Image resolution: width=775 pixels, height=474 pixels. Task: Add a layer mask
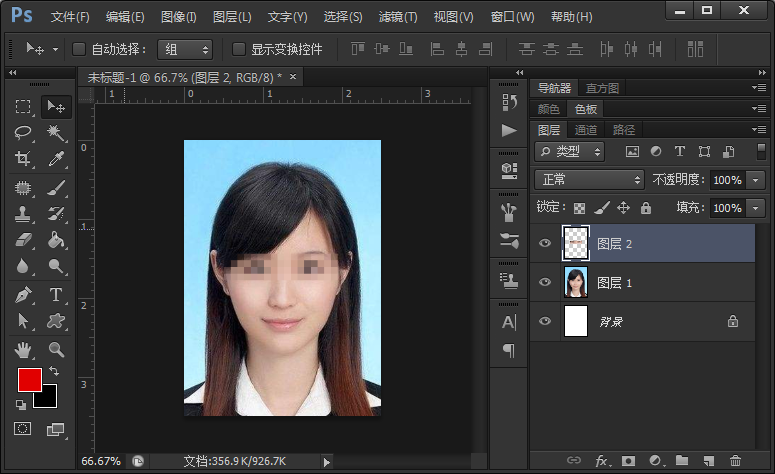click(628, 461)
